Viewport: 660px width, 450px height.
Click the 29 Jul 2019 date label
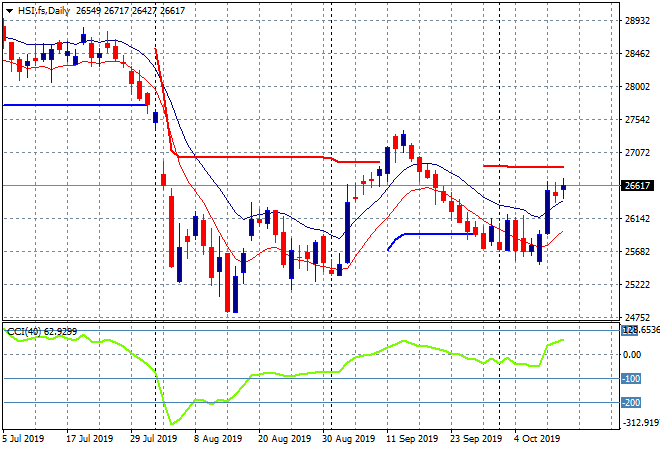tap(154, 439)
